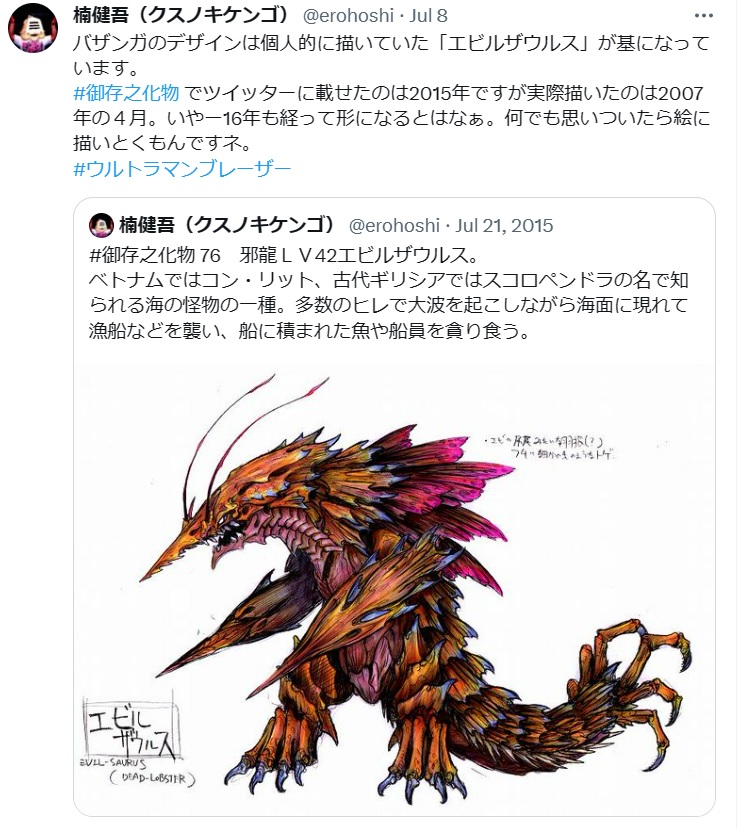741x829 pixels.
Task: Open the Evil-Saurus monster illustration image
Action: coord(394,589)
